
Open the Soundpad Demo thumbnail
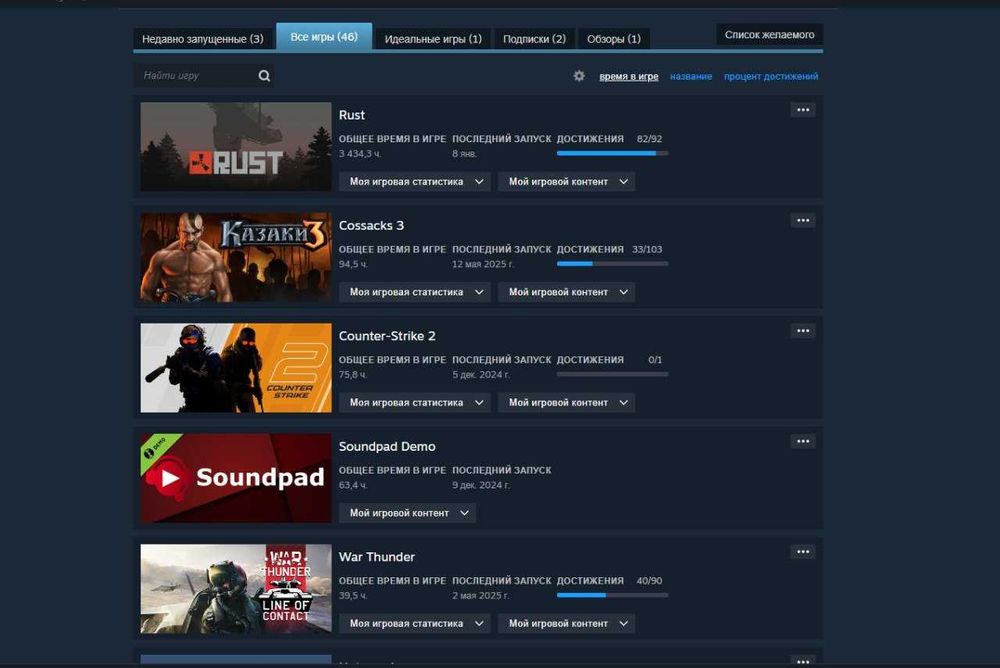click(236, 478)
